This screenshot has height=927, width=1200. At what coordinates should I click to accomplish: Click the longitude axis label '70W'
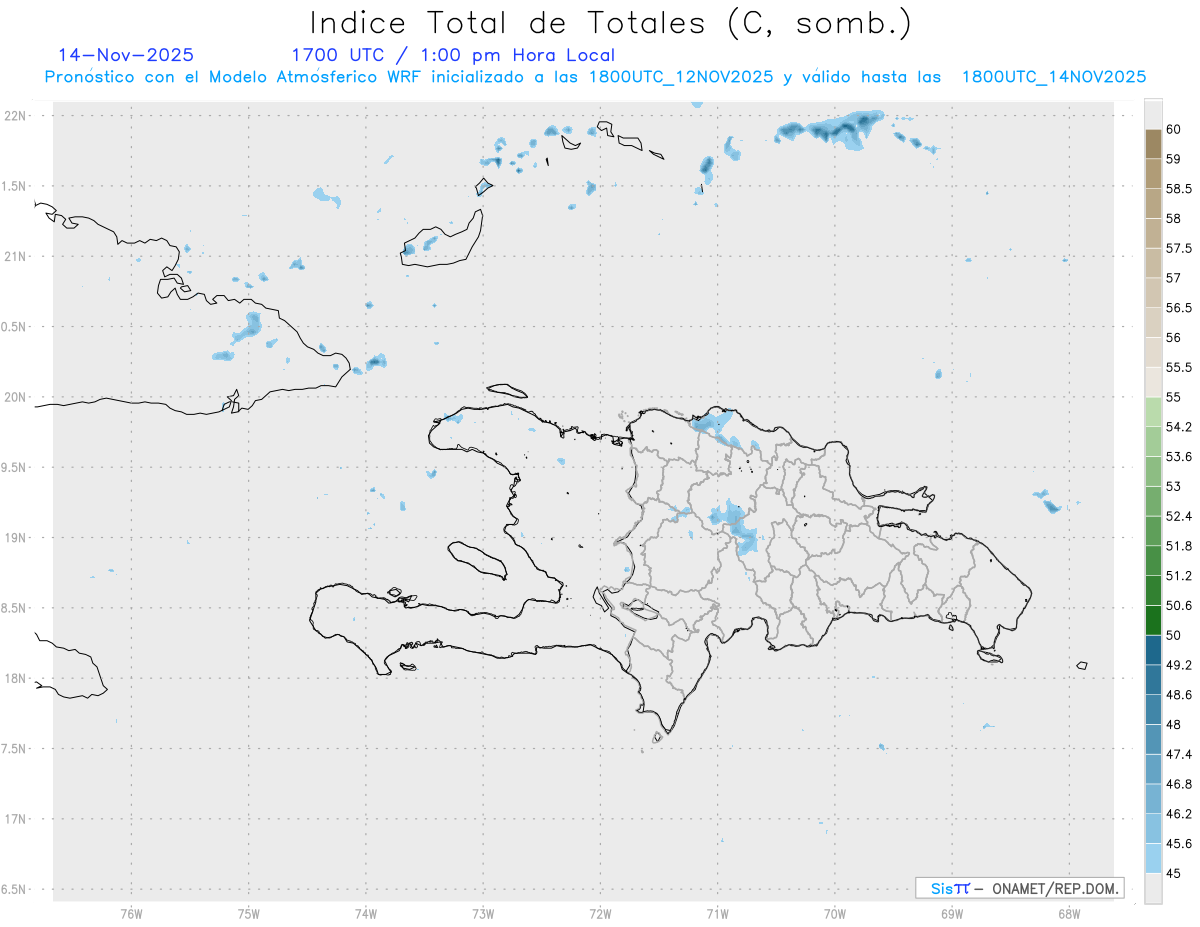pyautogui.click(x=835, y=913)
